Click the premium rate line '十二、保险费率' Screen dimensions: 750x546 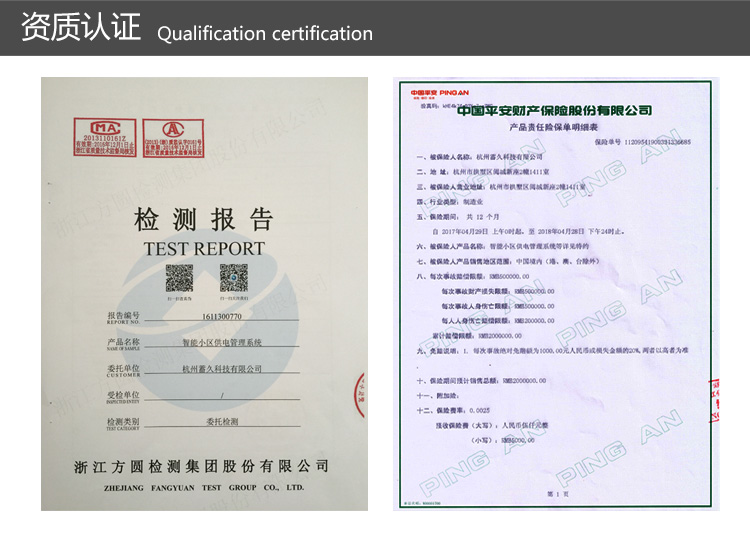(x=453, y=410)
